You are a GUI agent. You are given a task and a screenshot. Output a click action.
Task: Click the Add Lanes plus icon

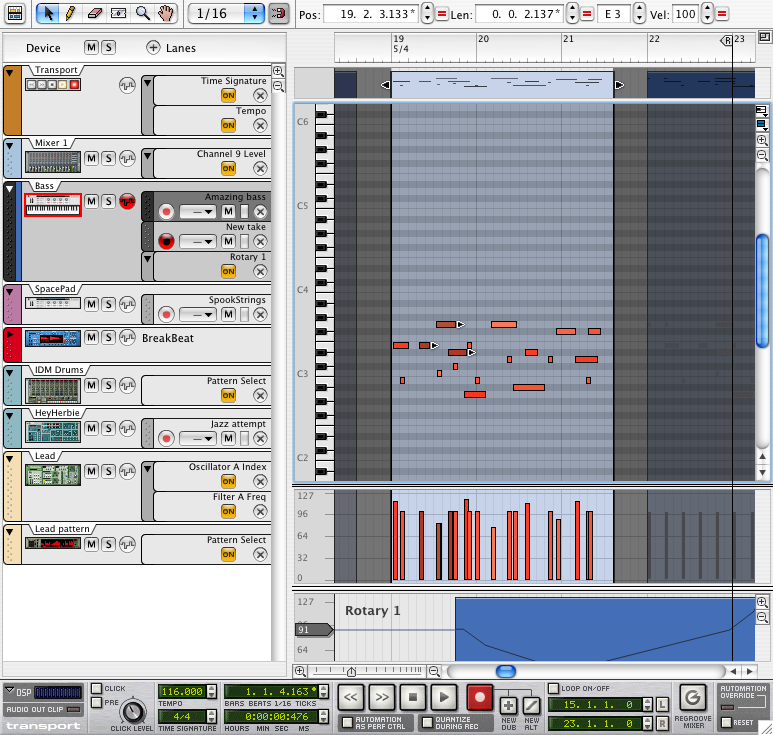coord(153,47)
